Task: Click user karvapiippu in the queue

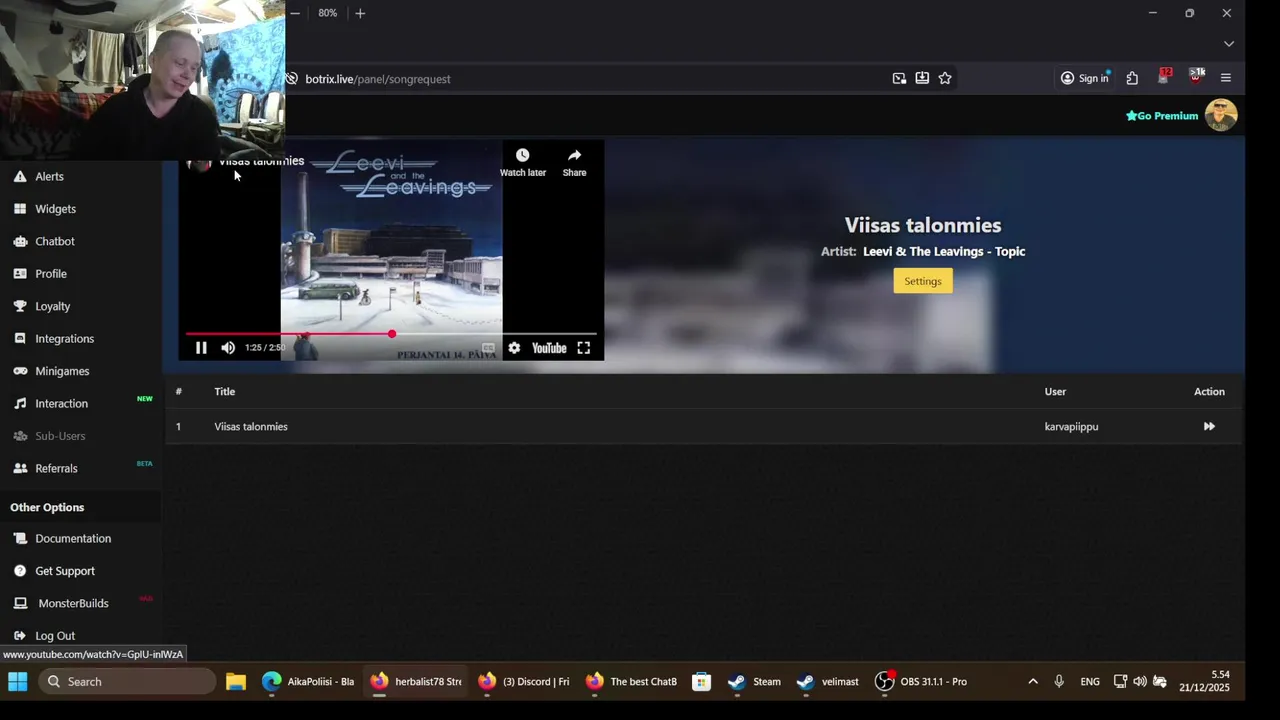Action: click(x=1071, y=426)
